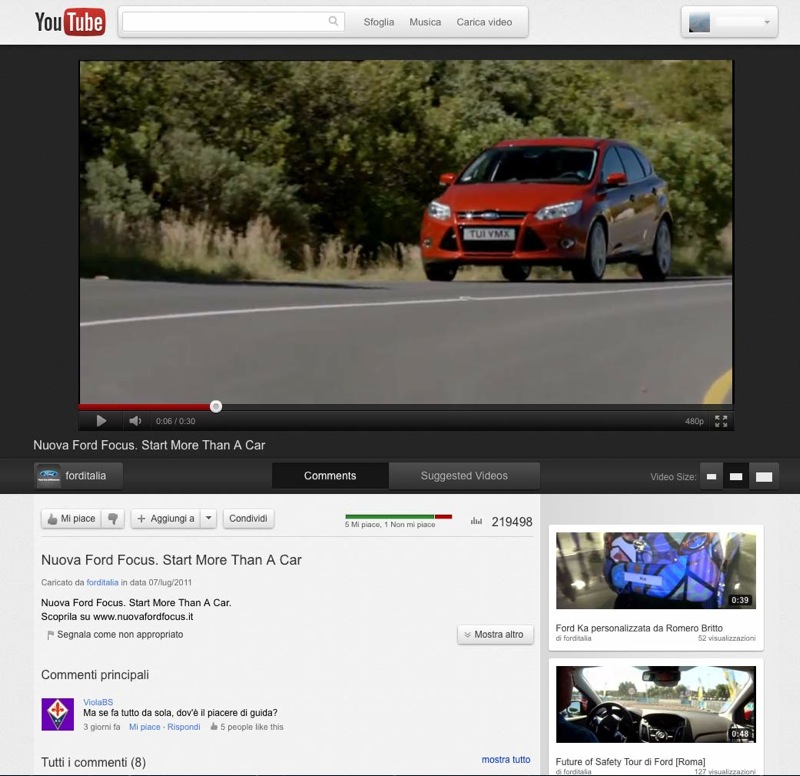Screen dimensions: 800x776
Task: Select the small video size
Action: pos(711,477)
